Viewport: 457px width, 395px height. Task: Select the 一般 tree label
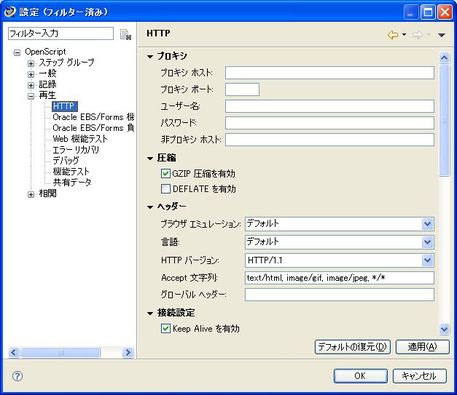coord(48,73)
